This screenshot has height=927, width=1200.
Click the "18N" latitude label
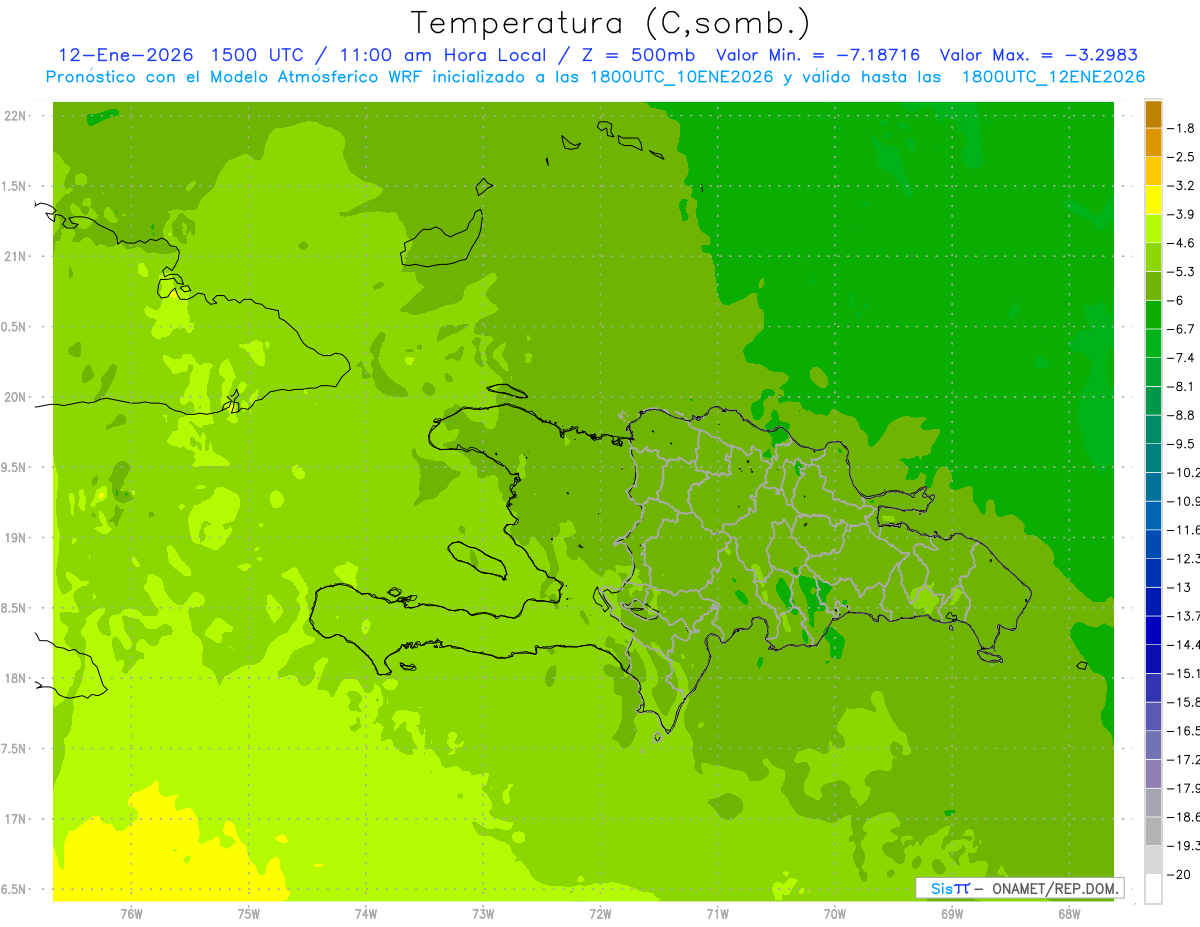(x=15, y=679)
